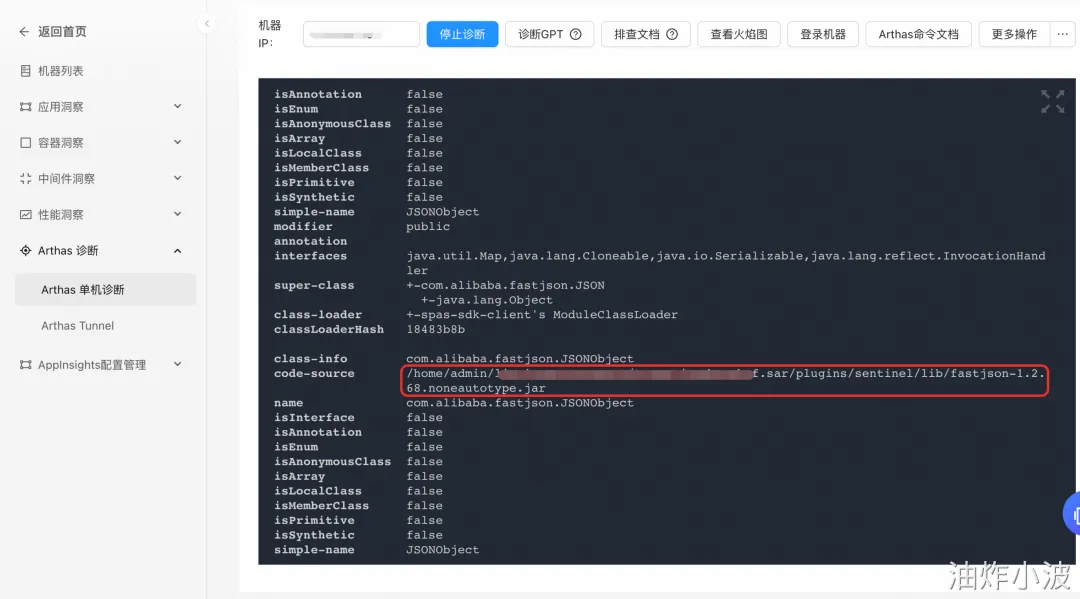This screenshot has width=1080, height=599.
Task: Expand the AppInsights配置管理 chevron
Action: pyautogui.click(x=178, y=365)
